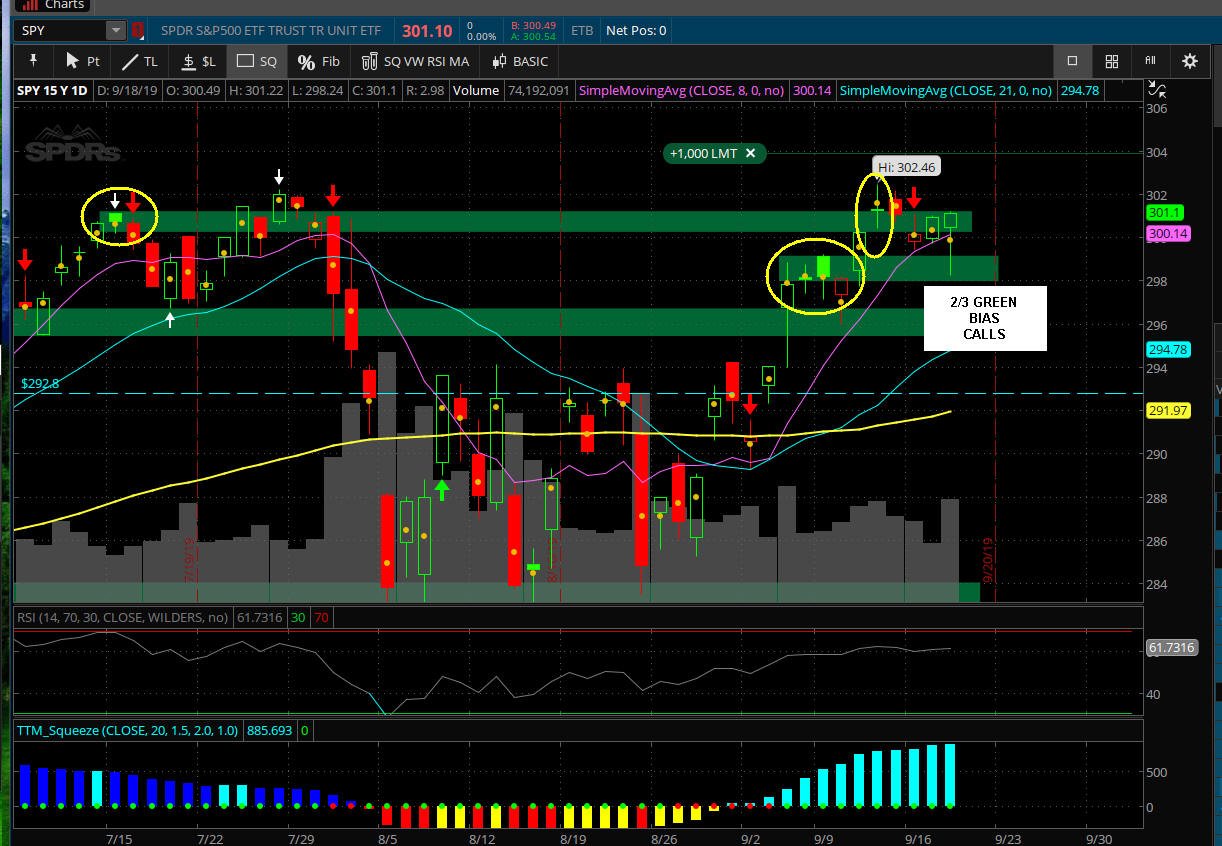Expand the SPY symbol dropdown
This screenshot has height=846, width=1222.
[x=117, y=31]
